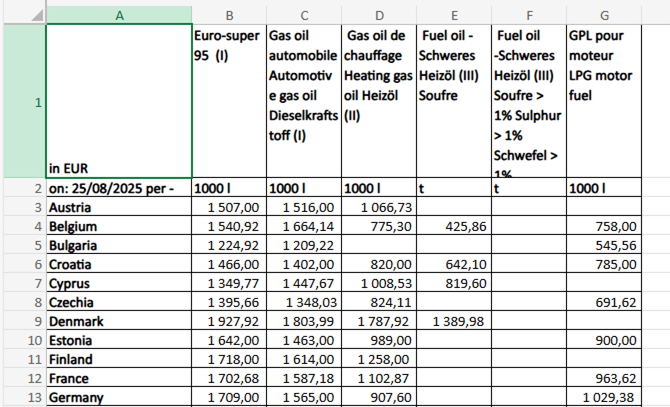
Task: Select the Germany cell
Action: tap(119, 397)
